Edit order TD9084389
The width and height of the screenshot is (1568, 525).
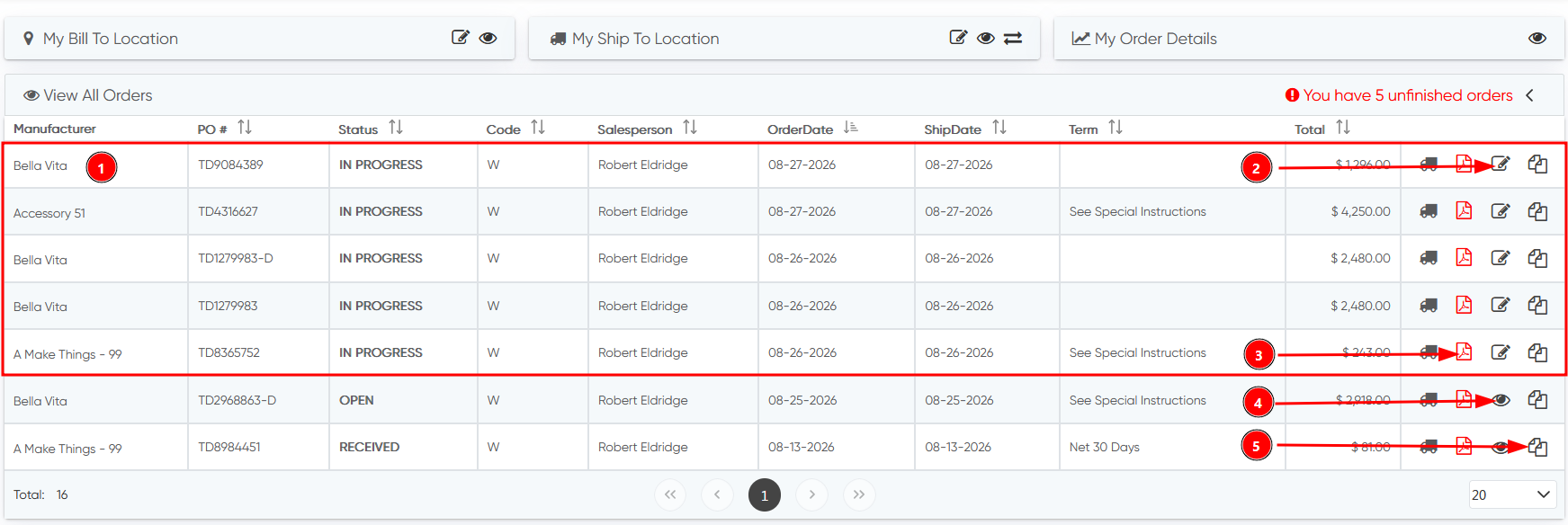(x=1501, y=164)
